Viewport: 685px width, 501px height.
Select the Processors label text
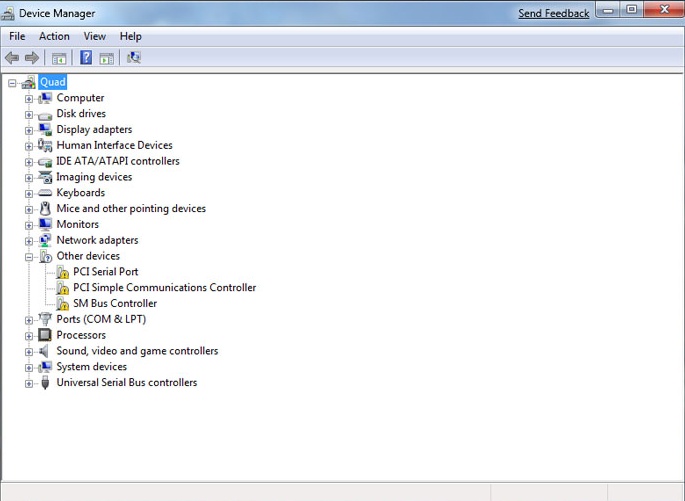point(81,335)
